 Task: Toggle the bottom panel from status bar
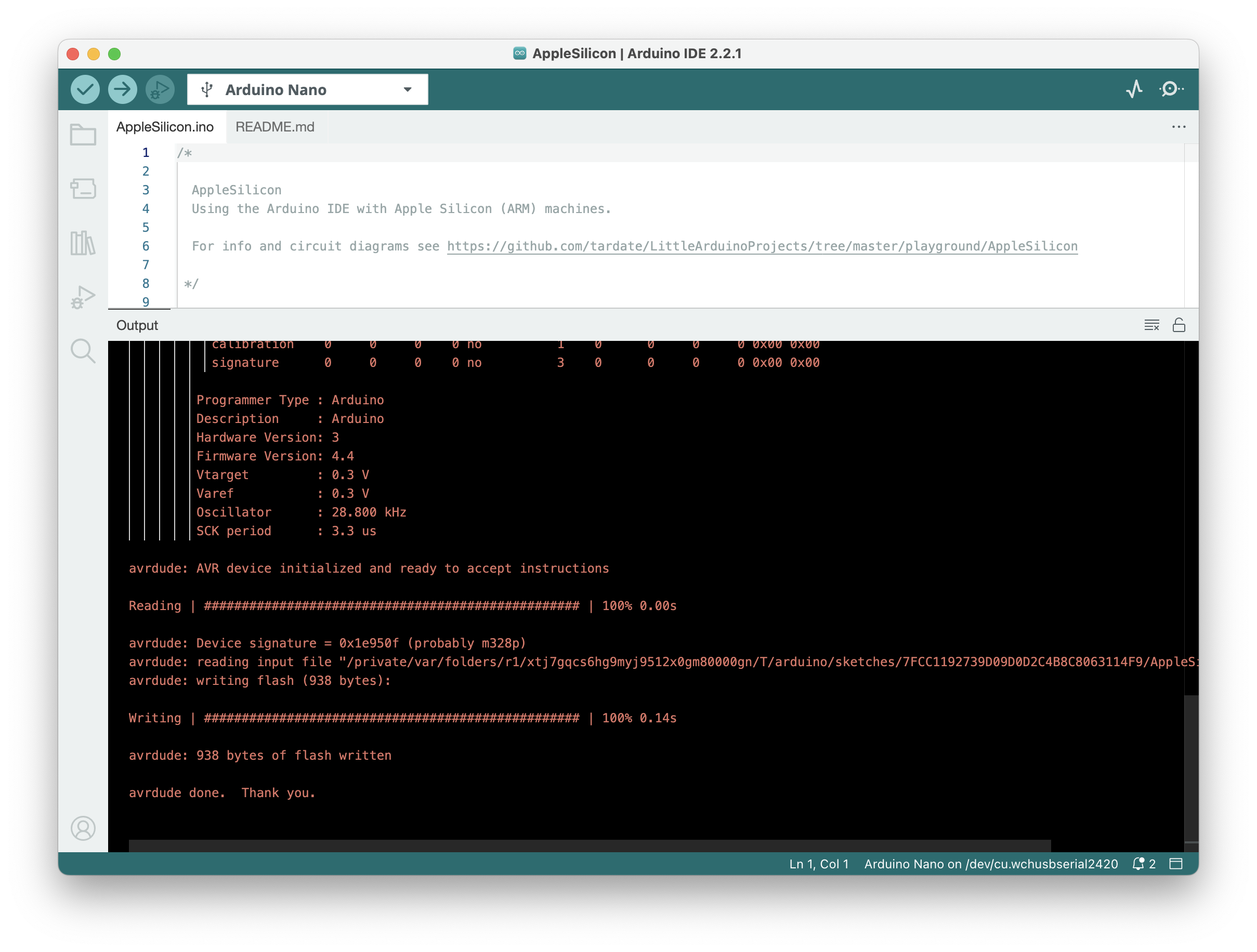[1176, 863]
